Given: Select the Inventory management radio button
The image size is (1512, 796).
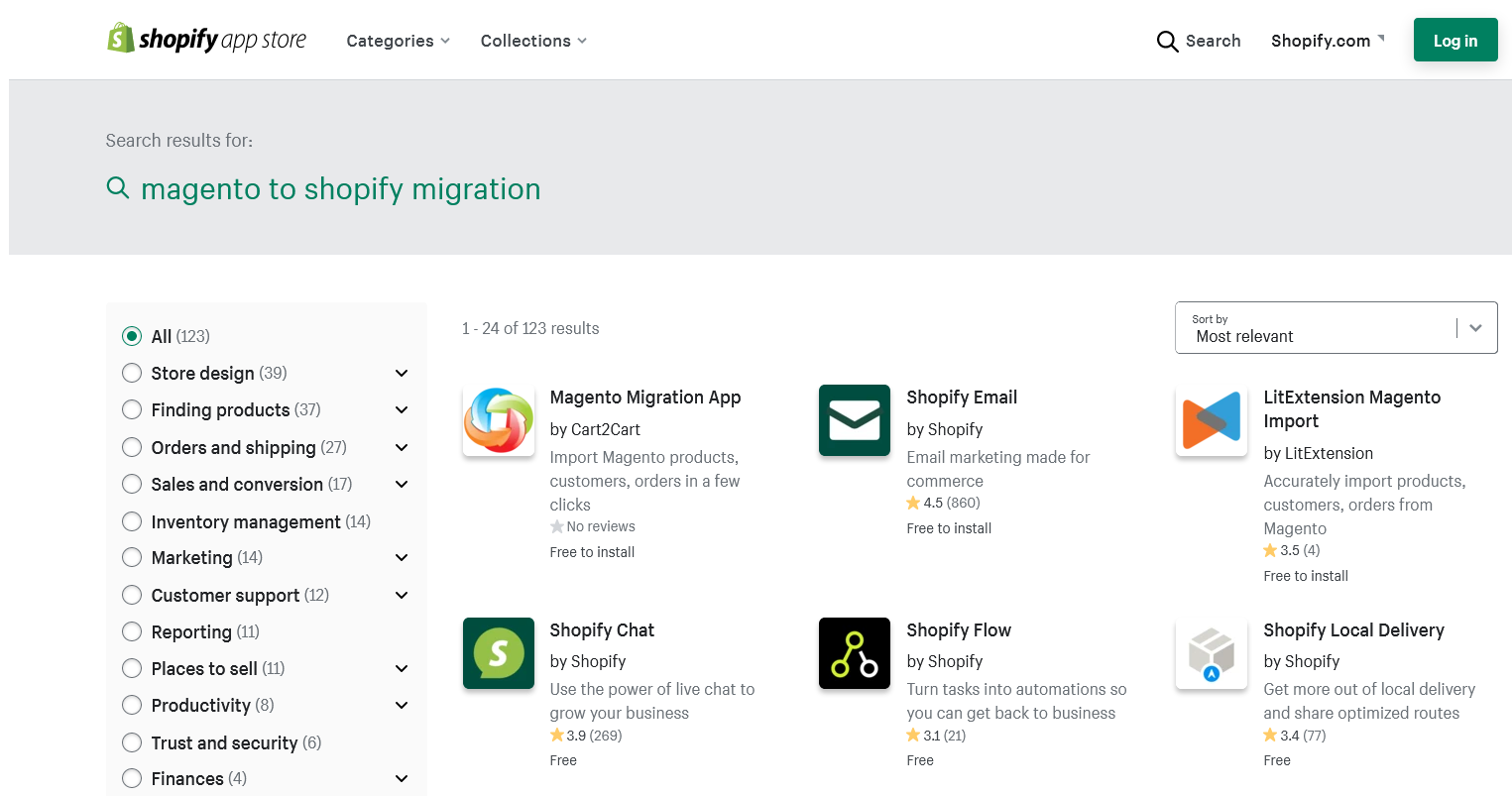Looking at the screenshot, I should [x=132, y=521].
